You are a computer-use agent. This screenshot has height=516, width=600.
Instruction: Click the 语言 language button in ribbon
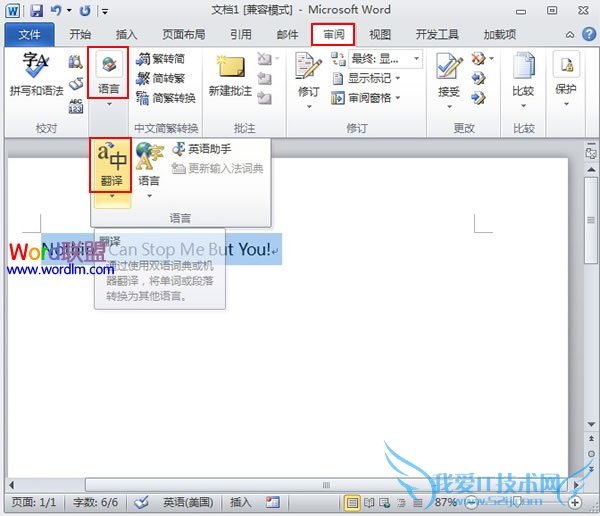coord(108,73)
